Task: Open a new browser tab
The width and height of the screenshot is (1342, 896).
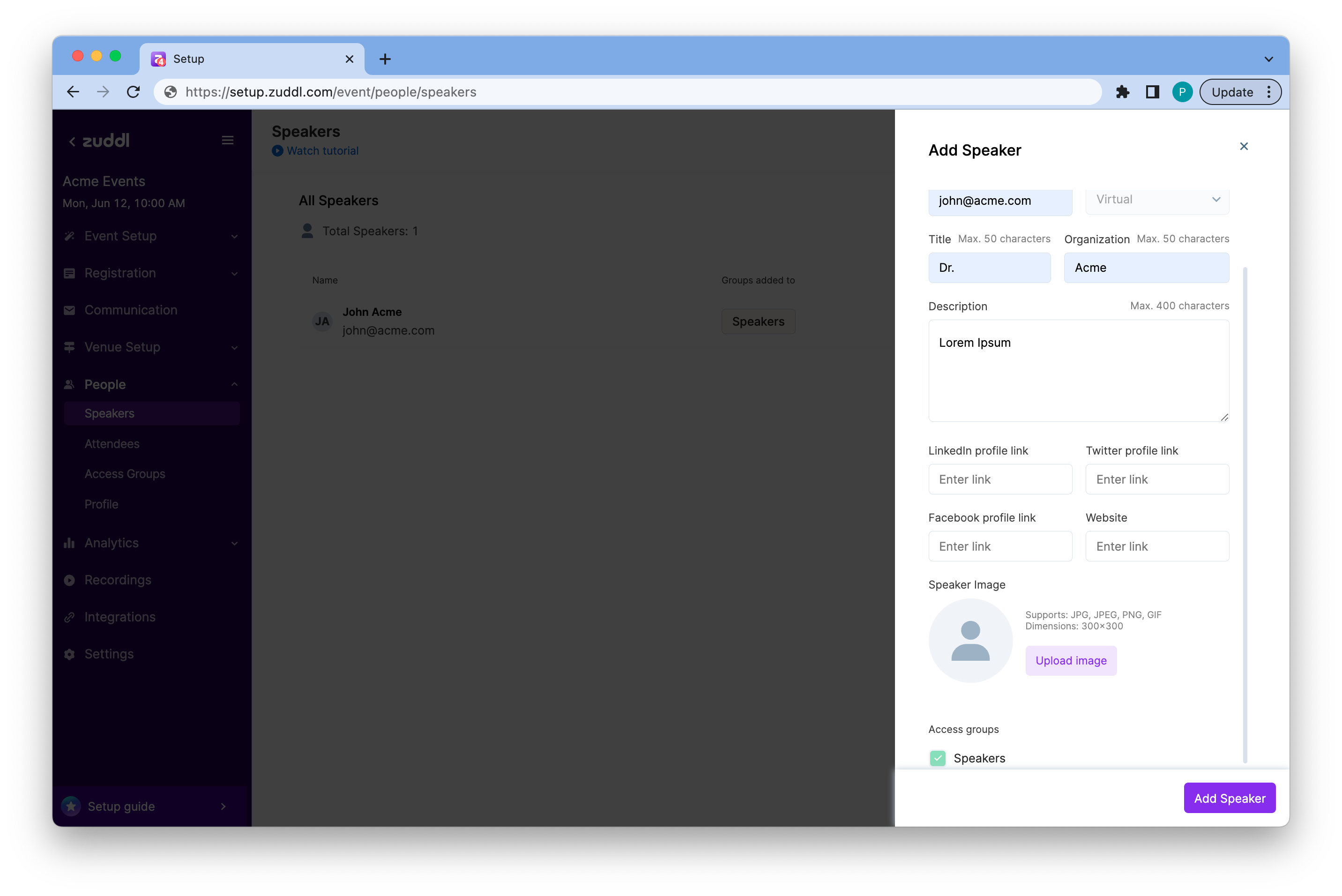Action: point(385,59)
